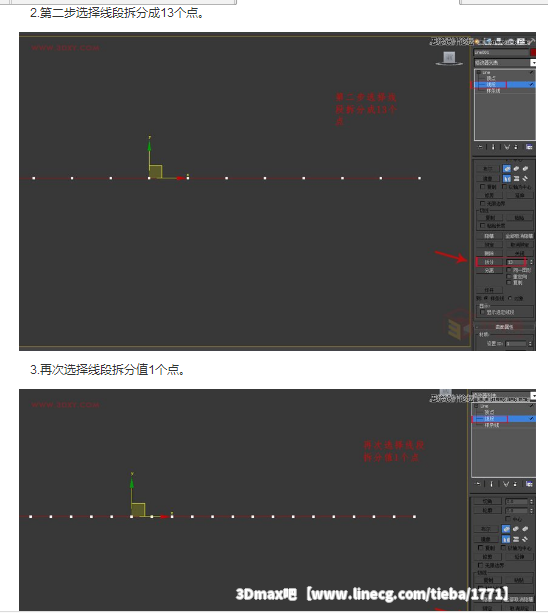Collapse Line stack entry in lower screenshot

click(476, 406)
